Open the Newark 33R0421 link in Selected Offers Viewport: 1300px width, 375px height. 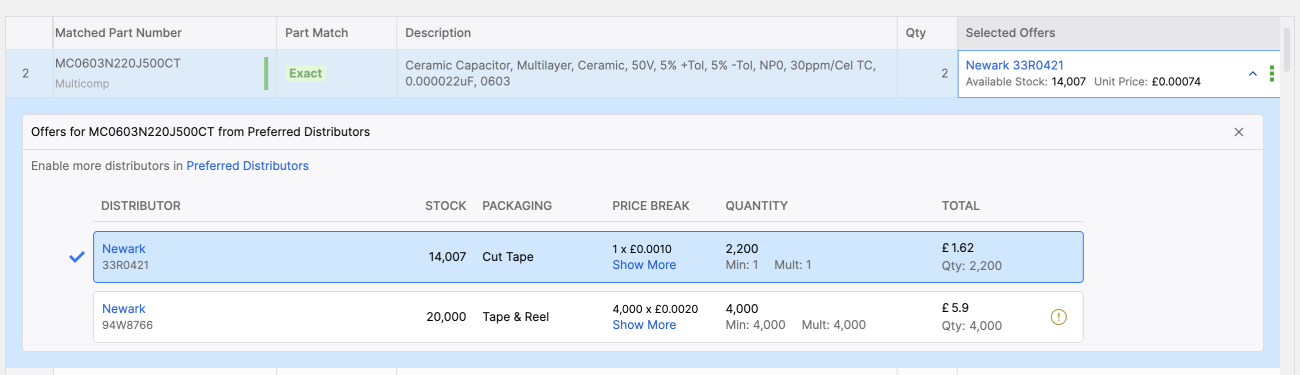(x=1014, y=65)
